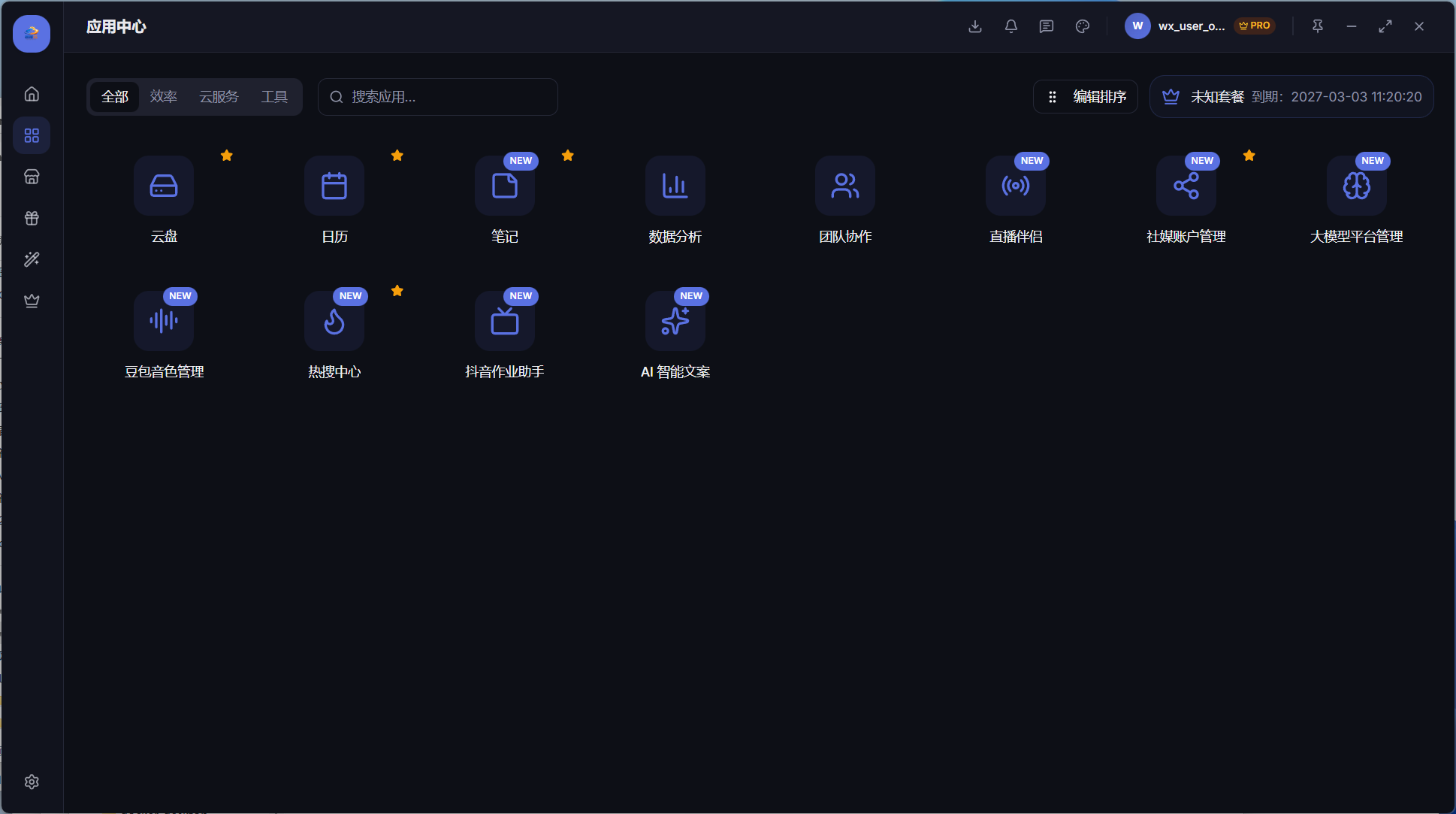The image size is (1456, 814).
Task: Toggle the star on 社媒账户管理
Action: tap(1249, 156)
